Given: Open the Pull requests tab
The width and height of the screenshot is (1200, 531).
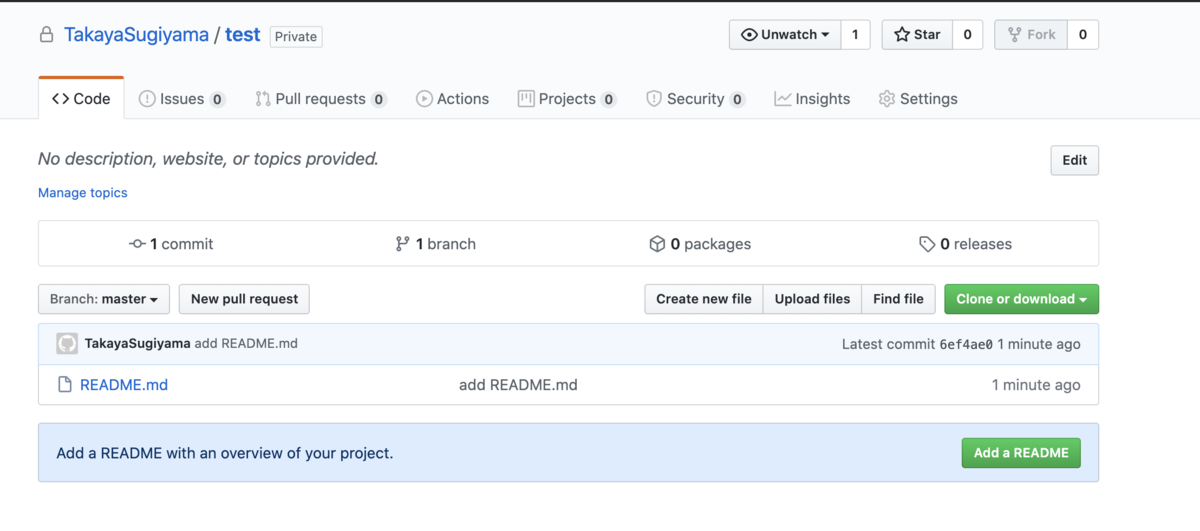Looking at the screenshot, I should 321,98.
